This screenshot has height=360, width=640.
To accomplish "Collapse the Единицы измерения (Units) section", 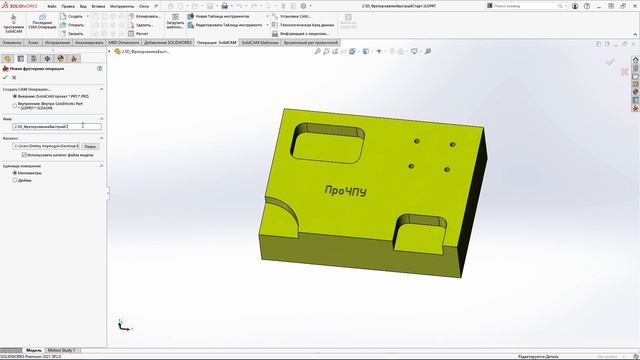I will [102, 166].
